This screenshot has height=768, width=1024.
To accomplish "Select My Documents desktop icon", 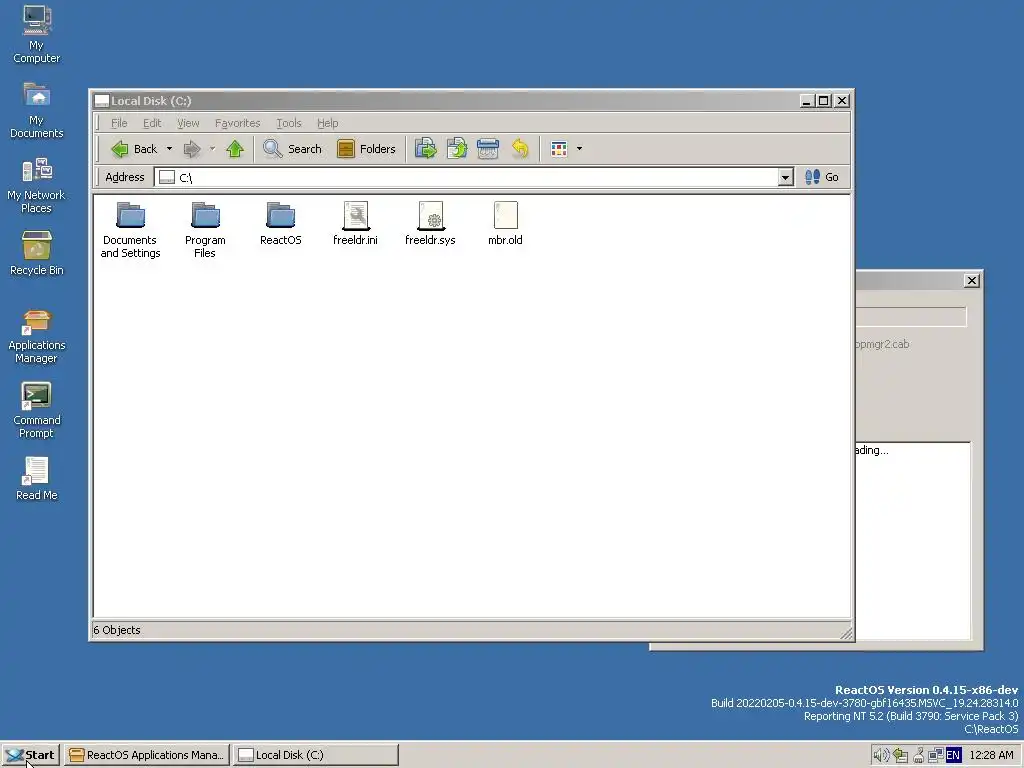I will point(37,110).
